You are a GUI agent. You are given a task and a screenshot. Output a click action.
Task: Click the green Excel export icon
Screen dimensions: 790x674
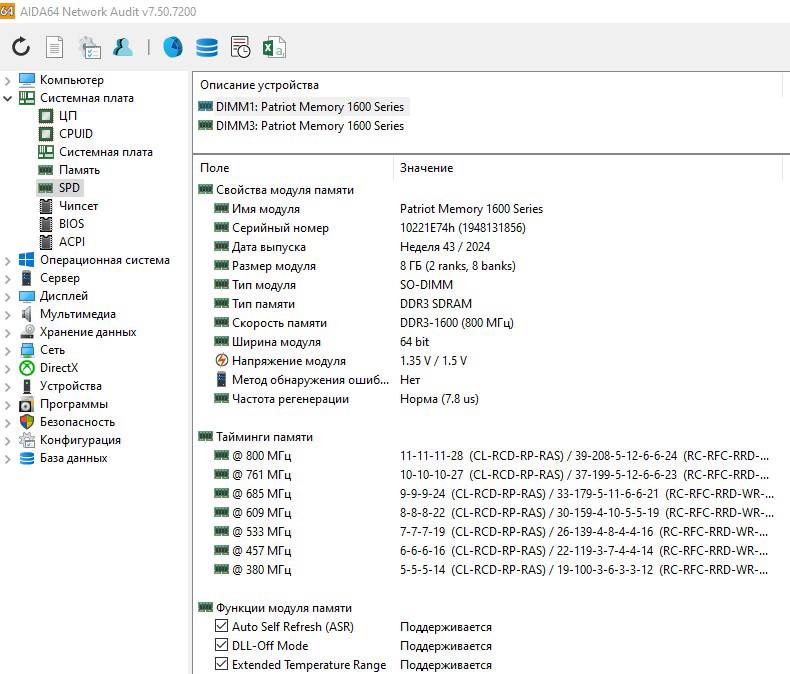[274, 47]
